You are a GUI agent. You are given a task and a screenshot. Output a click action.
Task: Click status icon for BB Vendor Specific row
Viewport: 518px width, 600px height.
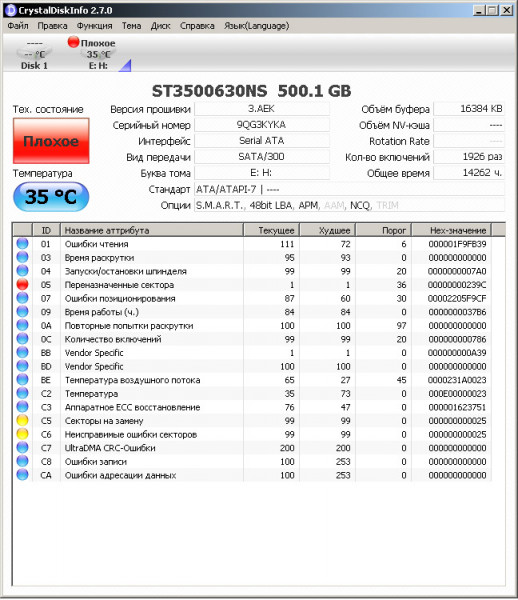[23, 352]
